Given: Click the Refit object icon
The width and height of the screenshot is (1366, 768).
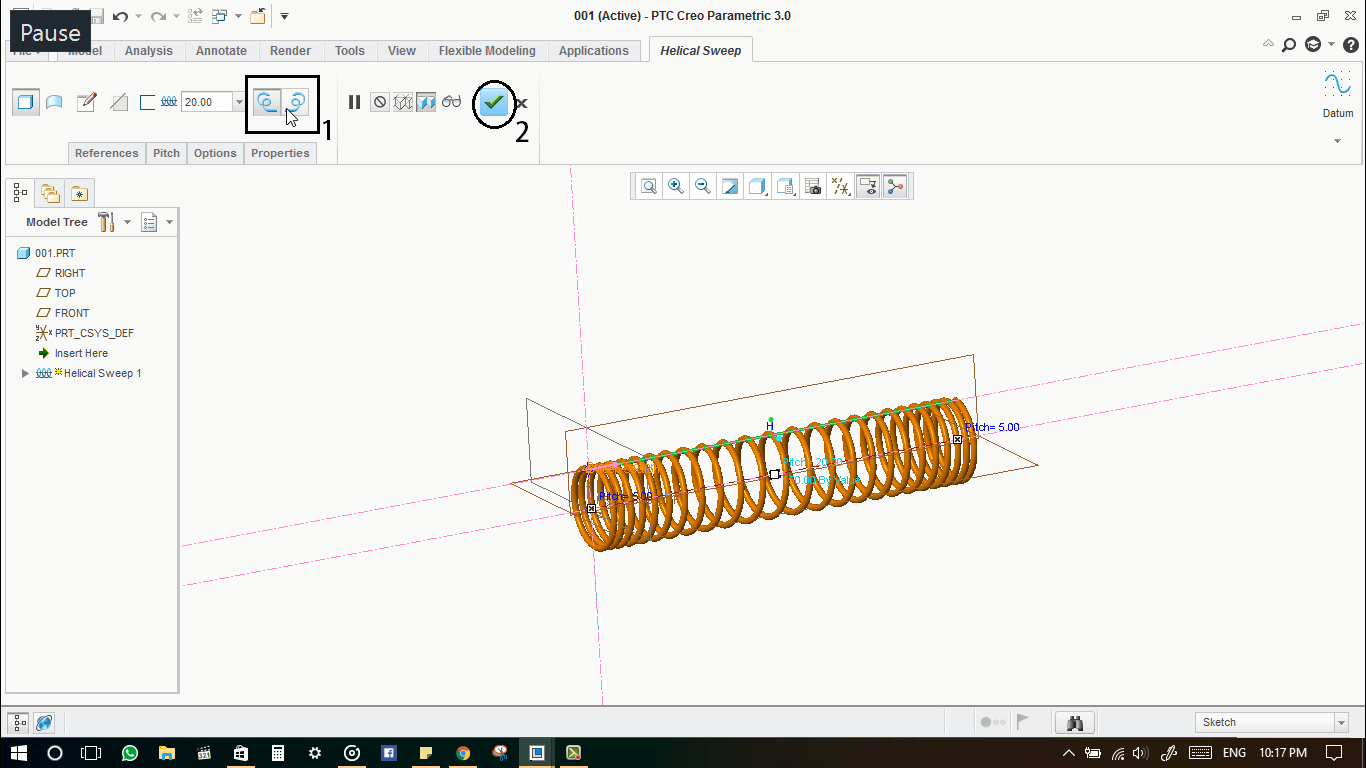Looking at the screenshot, I should (648, 186).
